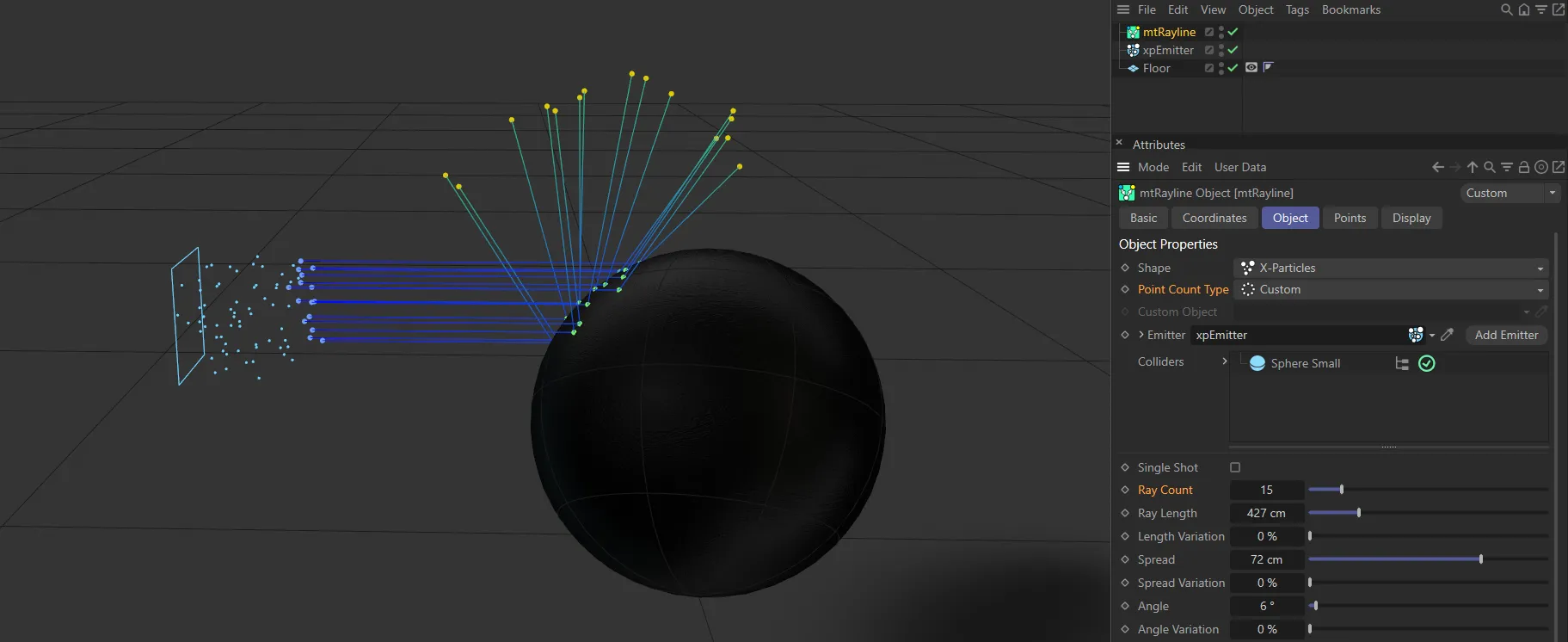The width and height of the screenshot is (1568, 642).
Task: Open Tags menu in Object Manager
Action: (1297, 9)
